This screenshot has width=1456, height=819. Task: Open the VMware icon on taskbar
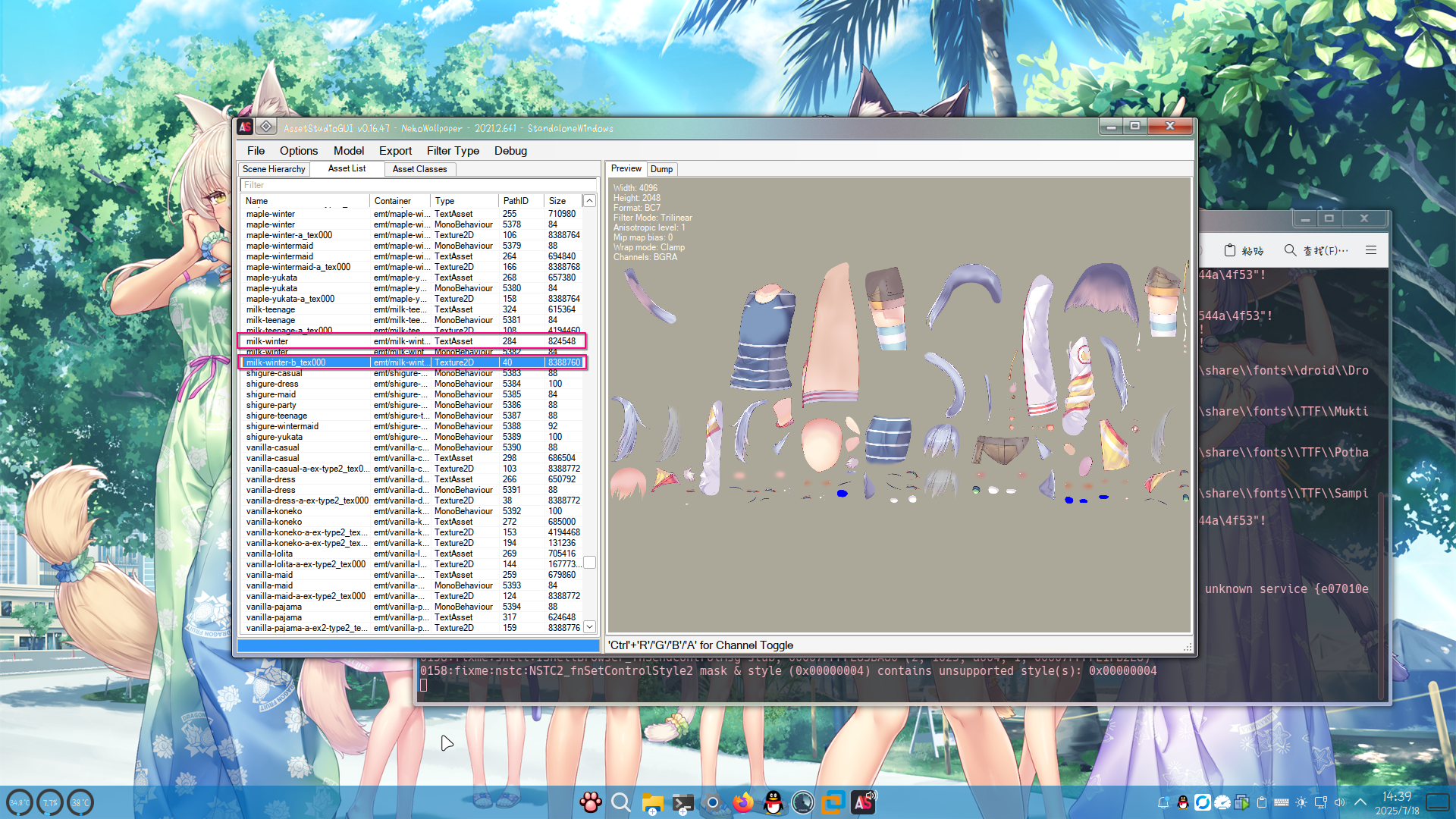[833, 802]
